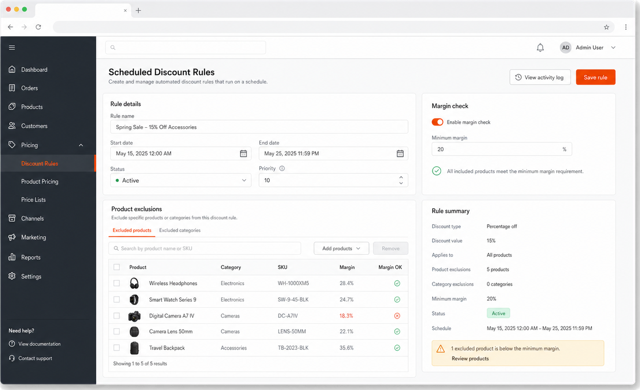Click the Pricing tag icon in sidebar

click(12, 145)
